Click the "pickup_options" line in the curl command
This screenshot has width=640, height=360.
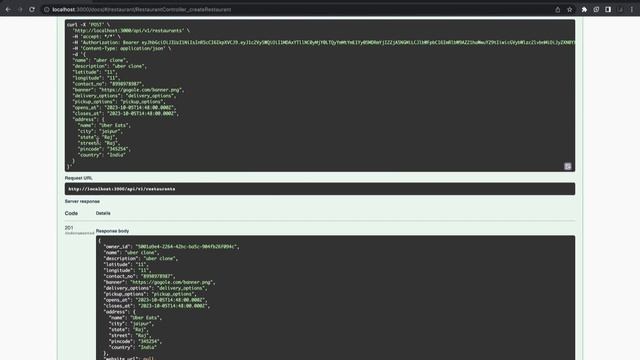[119, 102]
